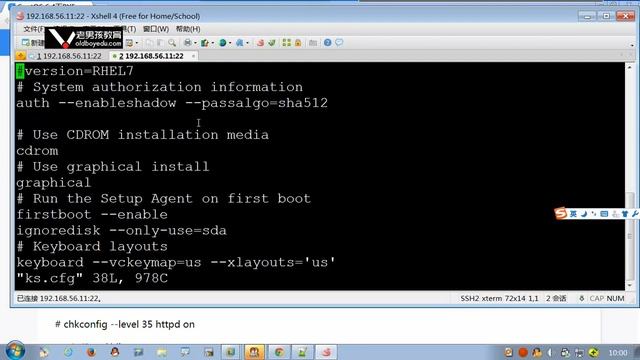Open IME settings wrench icon
The image size is (640, 360).
(635, 214)
